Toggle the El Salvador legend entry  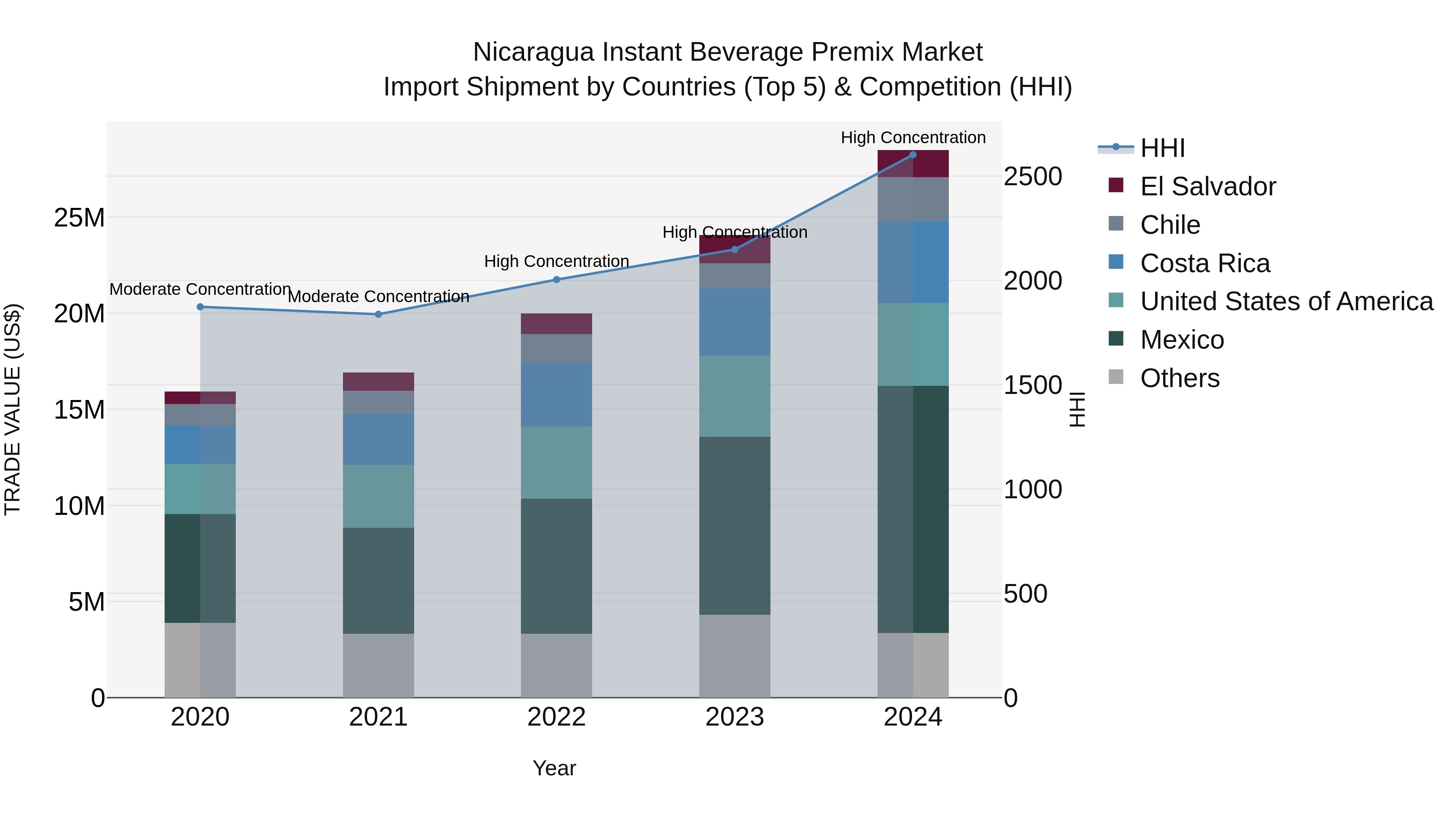coord(1192,186)
